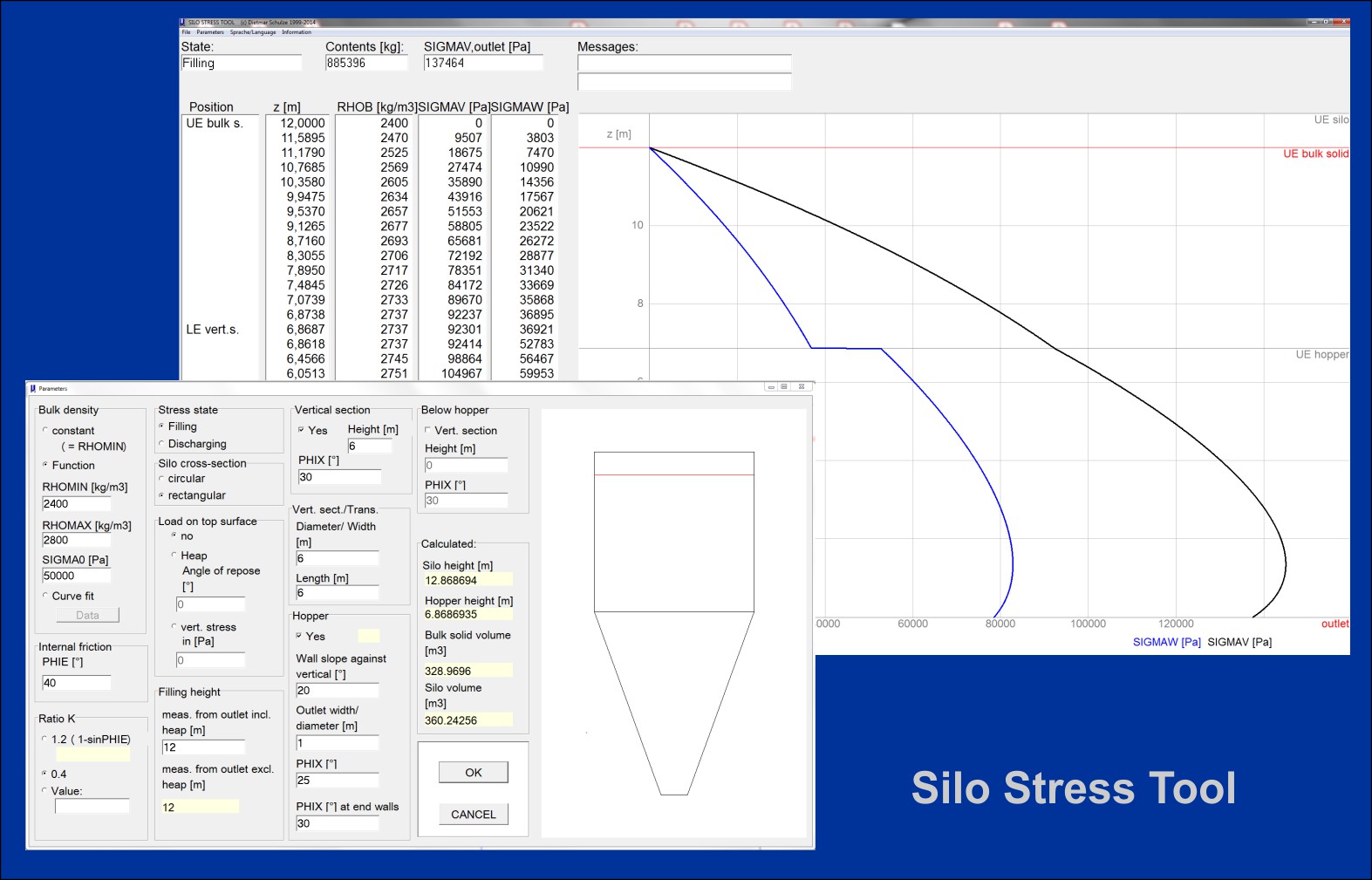This screenshot has height=880, width=1372.
Task: Edit the RHOMIN field showing 2400
Action: tap(77, 504)
